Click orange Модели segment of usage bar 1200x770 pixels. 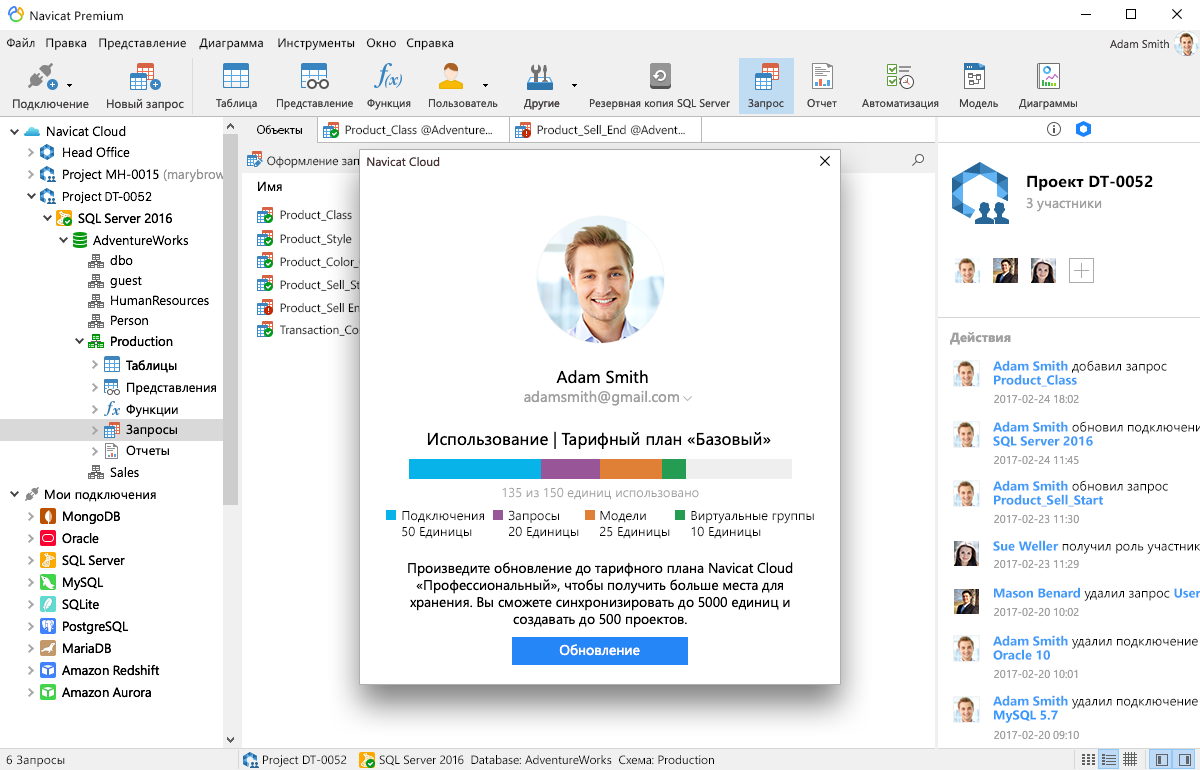click(631, 469)
